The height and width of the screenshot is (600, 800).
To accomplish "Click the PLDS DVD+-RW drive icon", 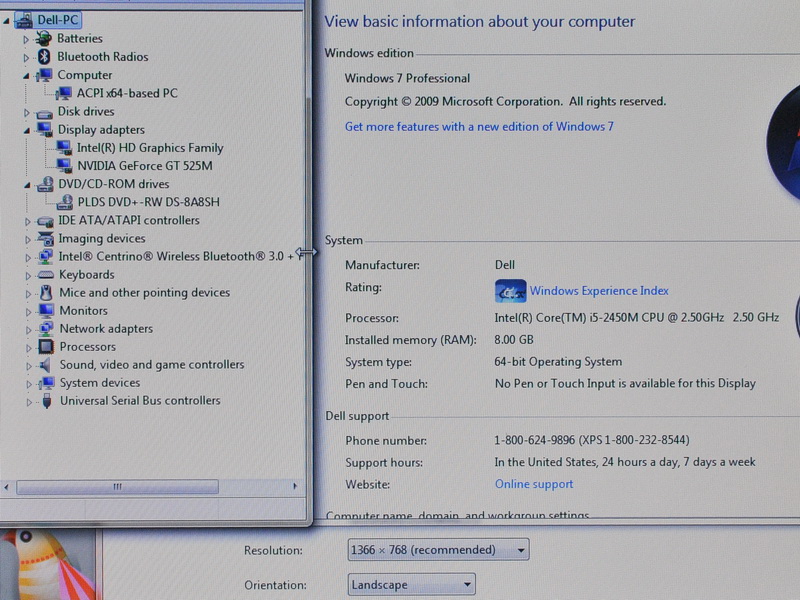I will click(x=64, y=202).
